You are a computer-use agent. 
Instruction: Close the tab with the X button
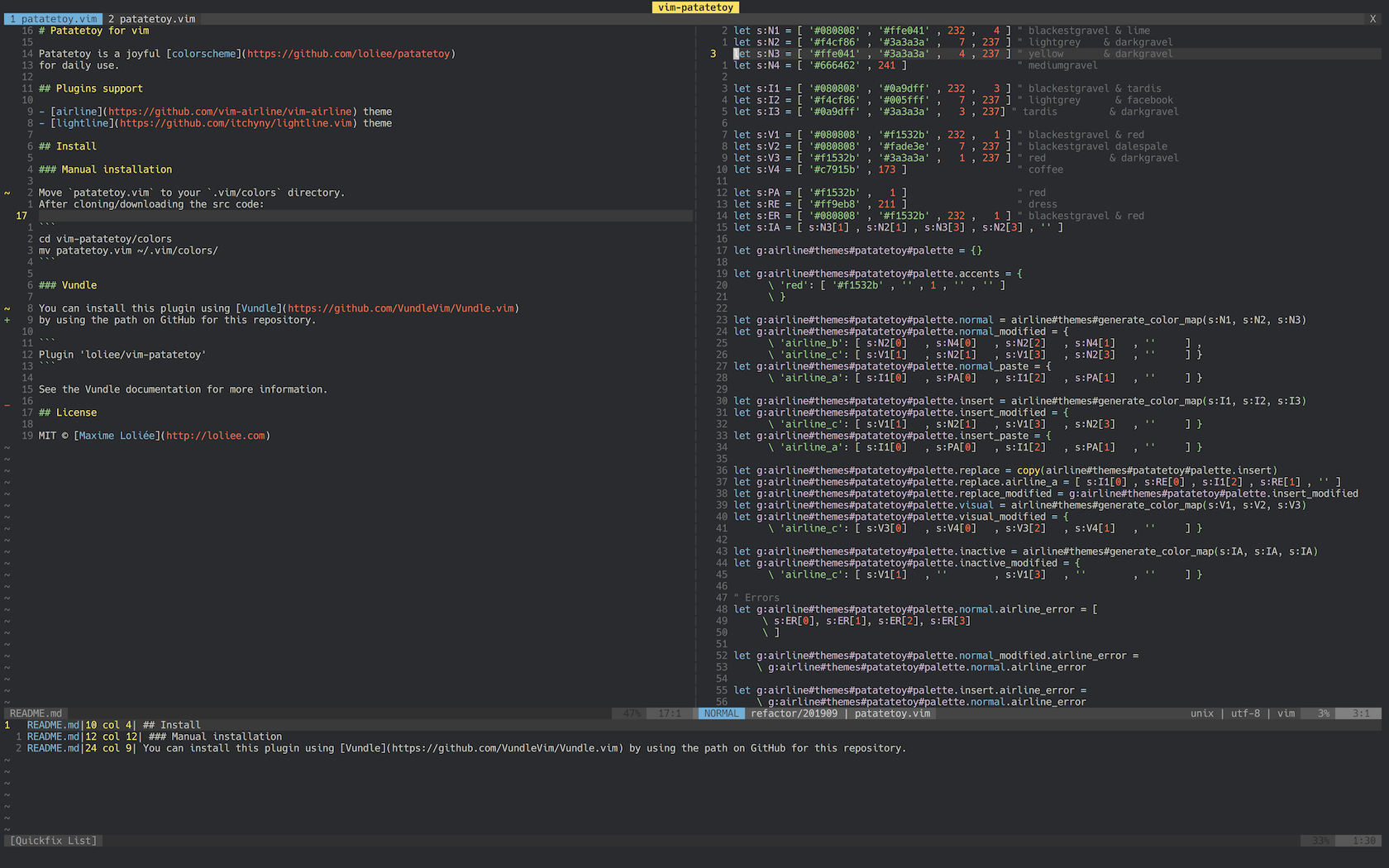click(x=1372, y=19)
